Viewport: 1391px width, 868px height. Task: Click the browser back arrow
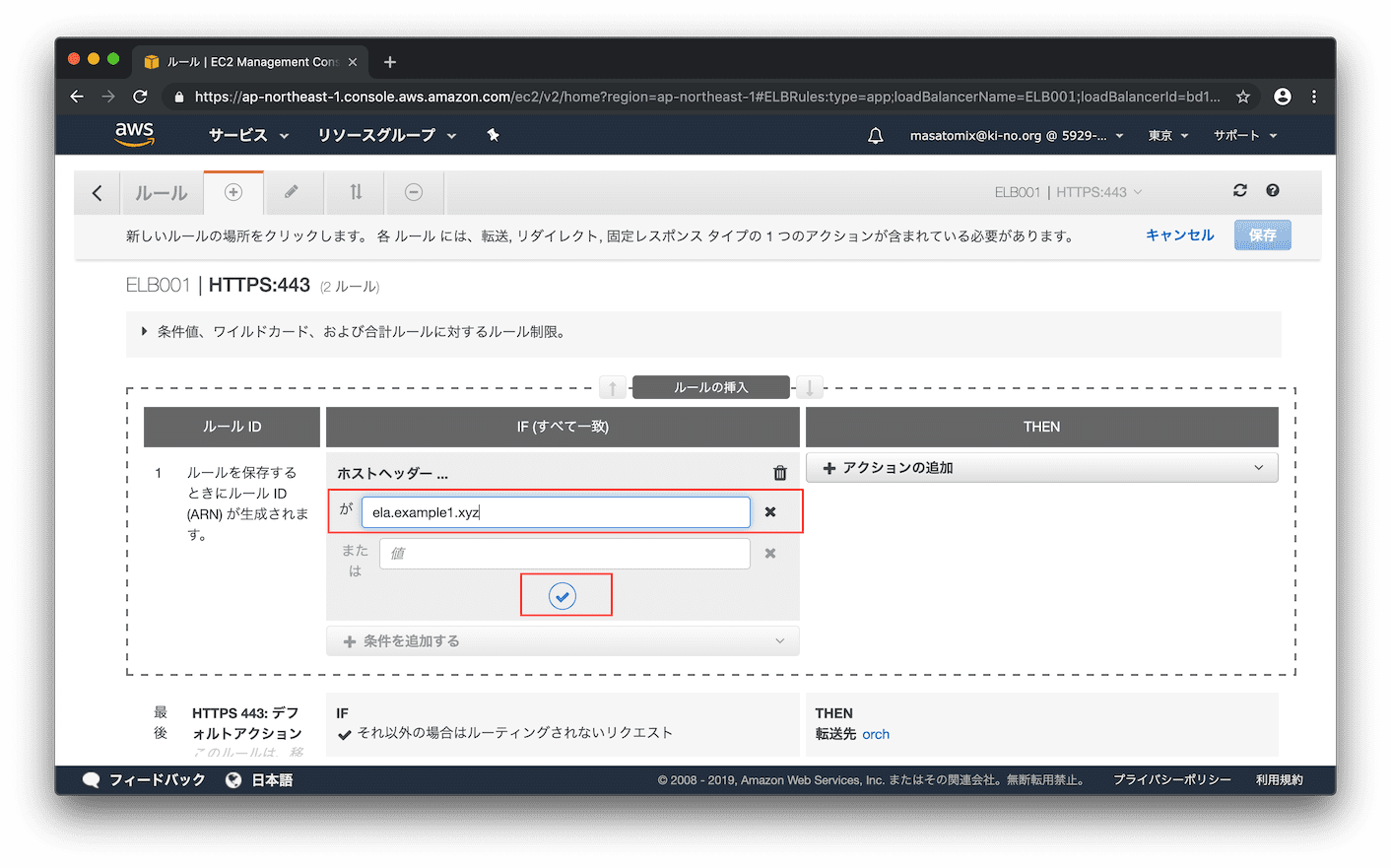77,97
